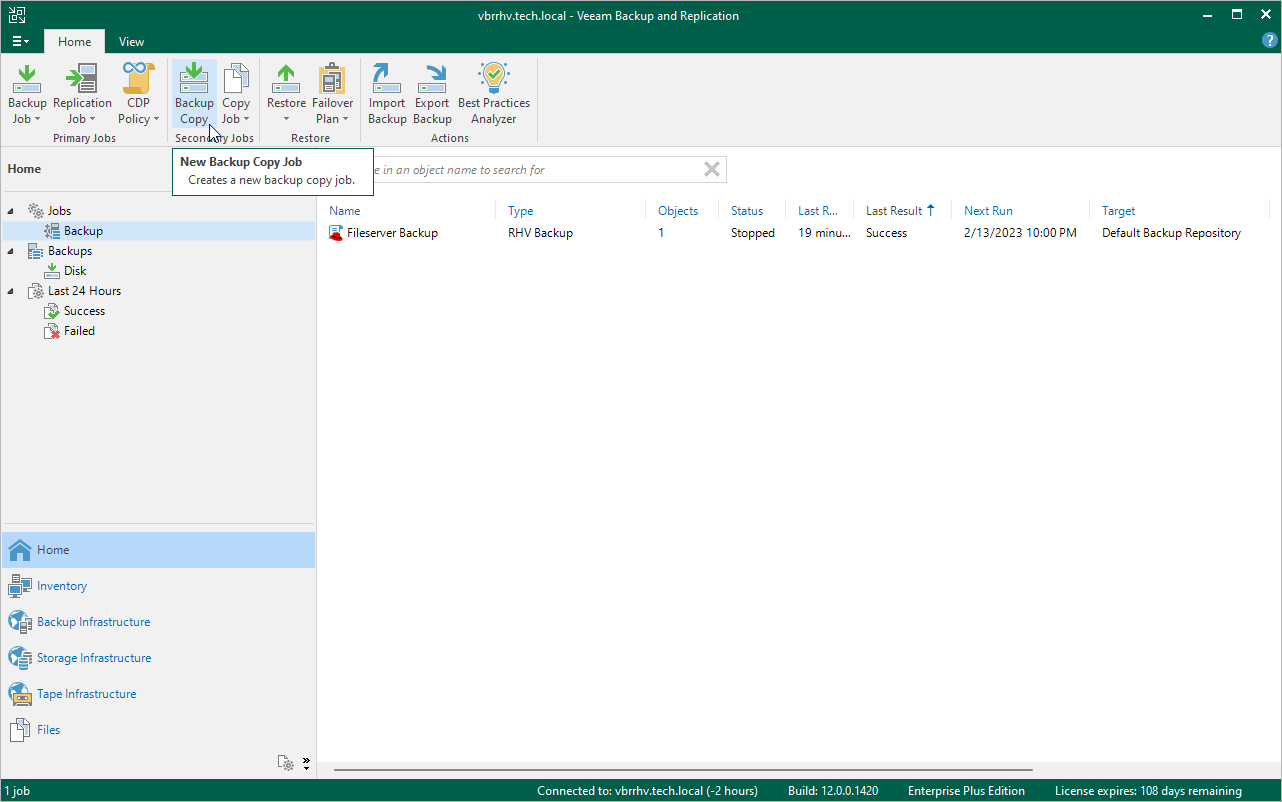Open the Storage Infrastructure view
This screenshot has width=1282, height=802.
(x=158, y=658)
